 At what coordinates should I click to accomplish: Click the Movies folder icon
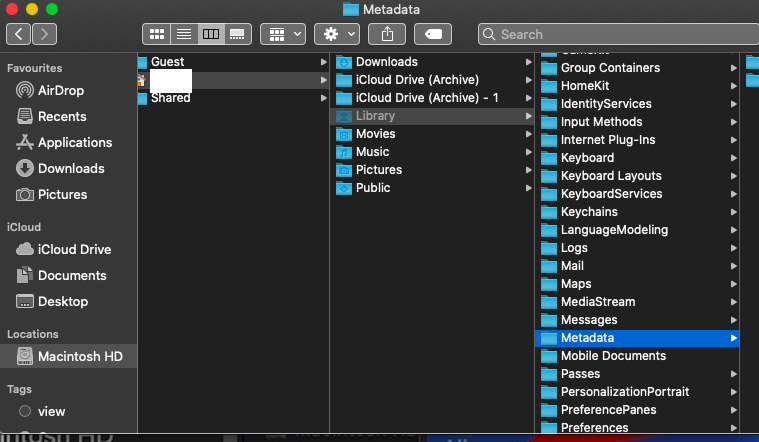[x=344, y=134]
